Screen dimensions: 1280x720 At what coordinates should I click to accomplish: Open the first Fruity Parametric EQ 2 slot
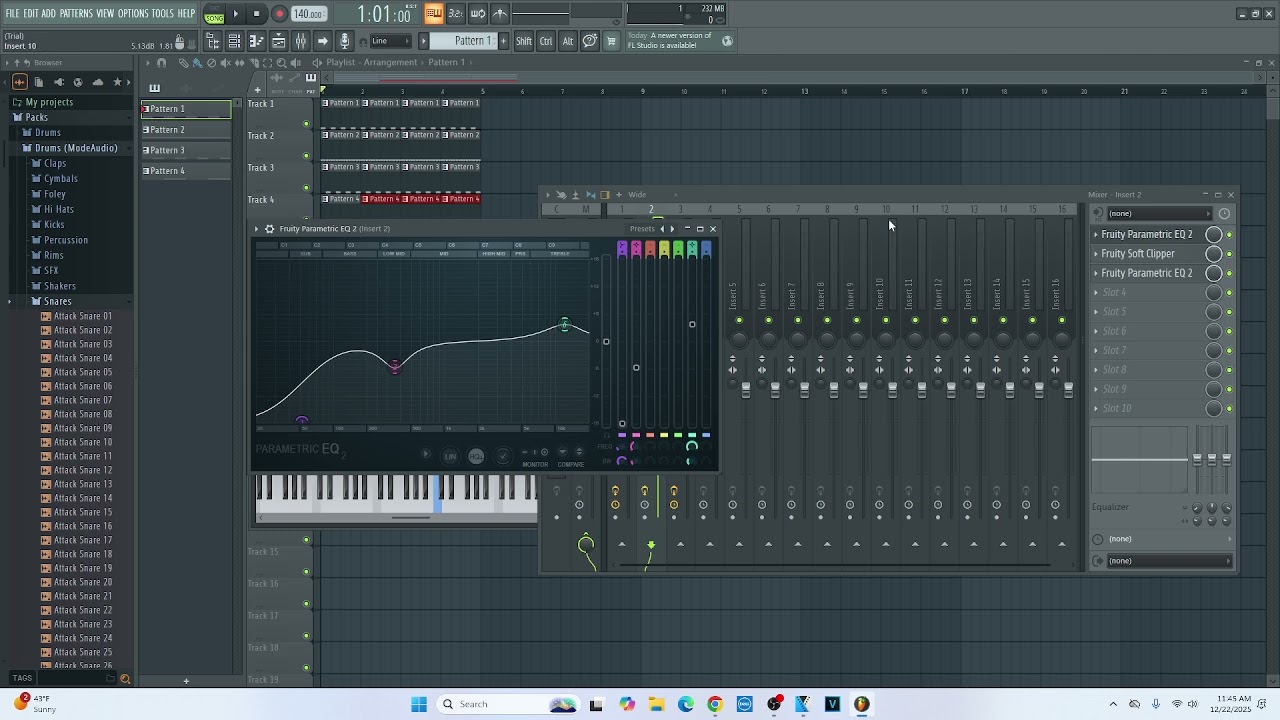(x=1146, y=235)
